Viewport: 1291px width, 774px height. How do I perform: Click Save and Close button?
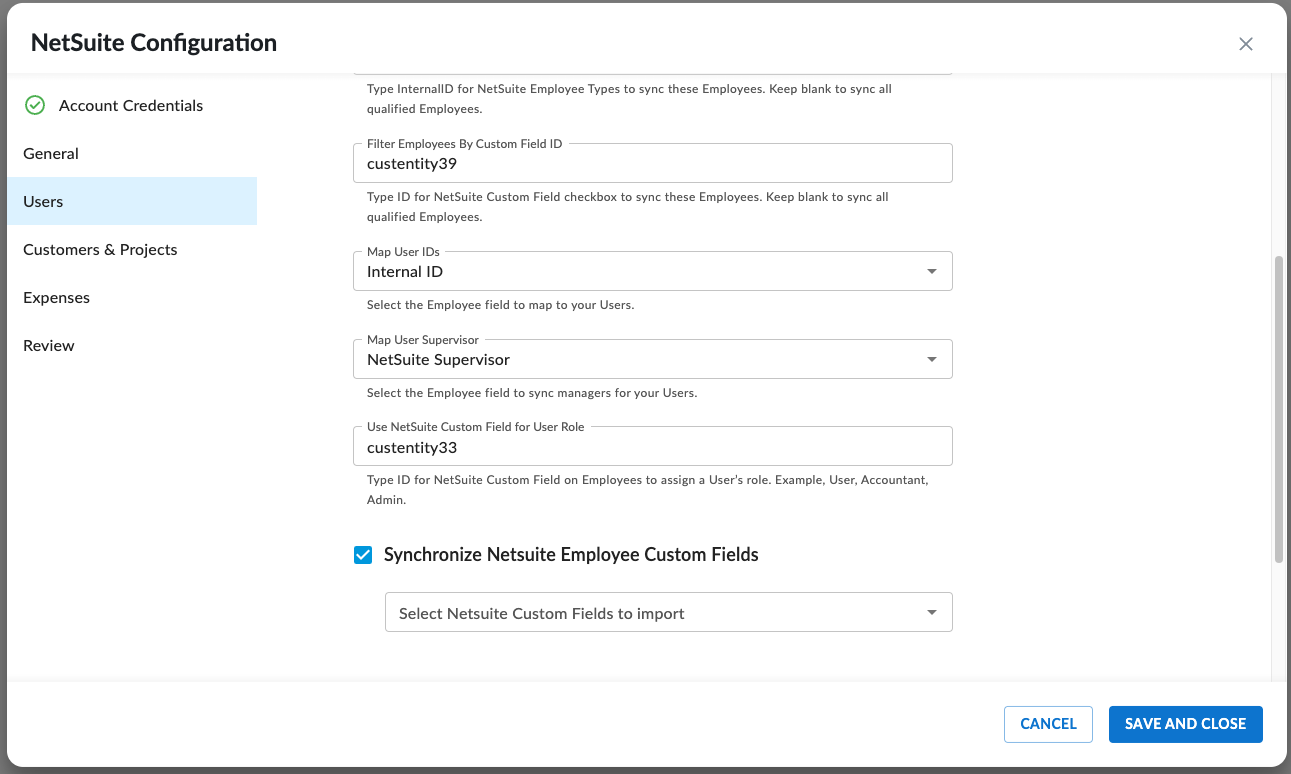coord(1185,724)
